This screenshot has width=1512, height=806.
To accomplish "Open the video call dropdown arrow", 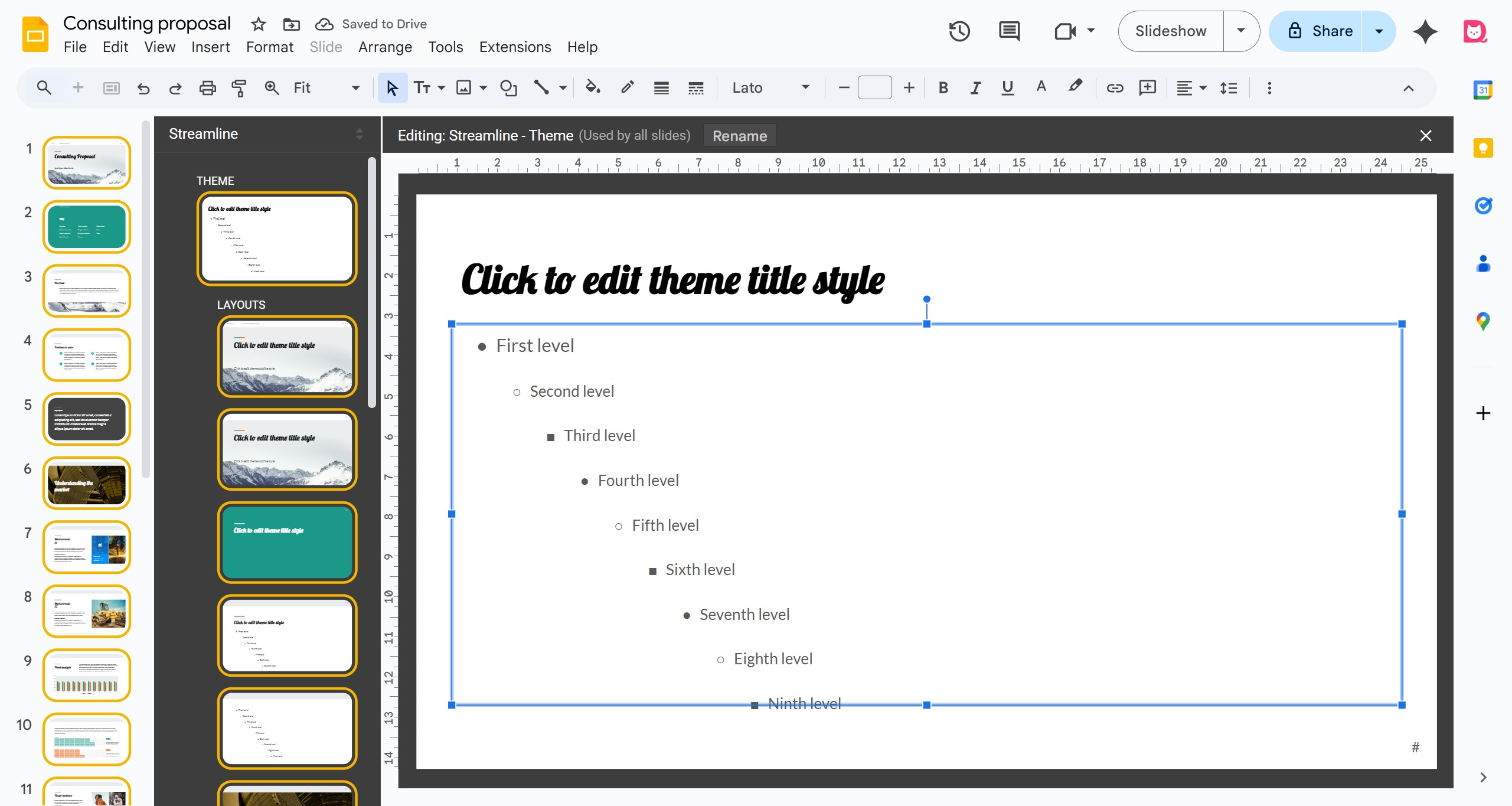I will pos(1091,31).
